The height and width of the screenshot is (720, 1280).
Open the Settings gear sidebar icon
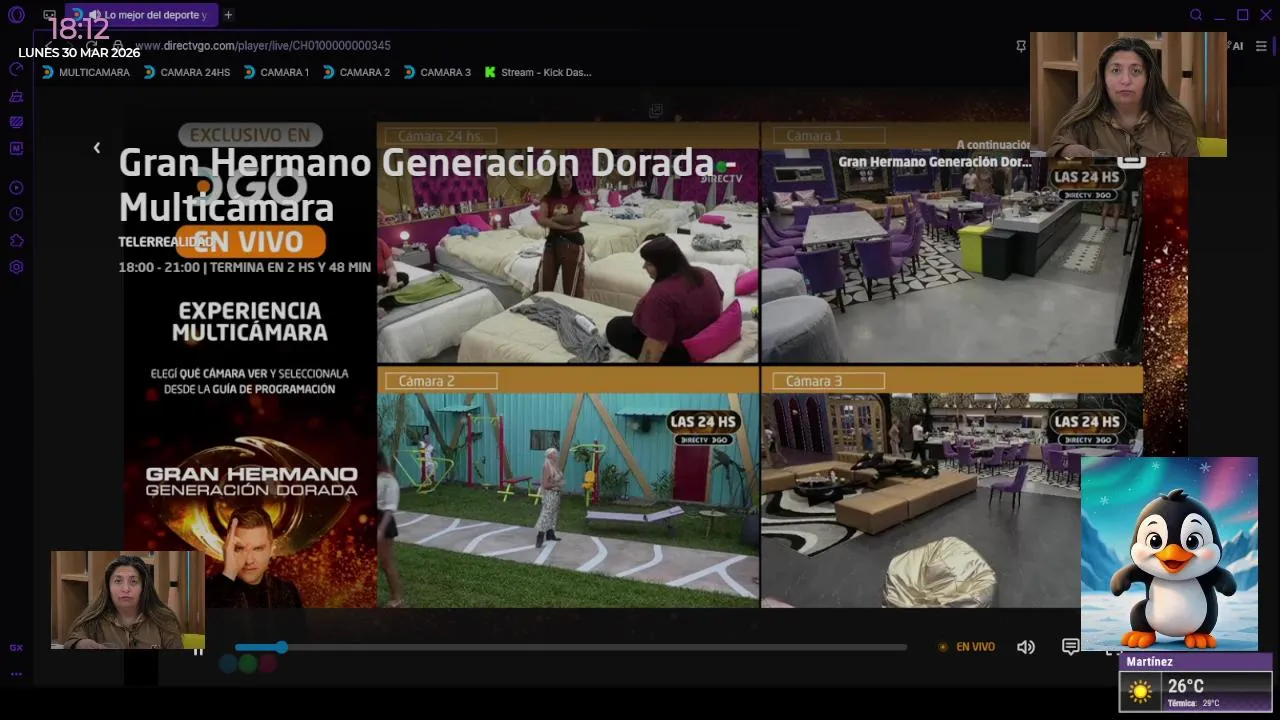16,267
